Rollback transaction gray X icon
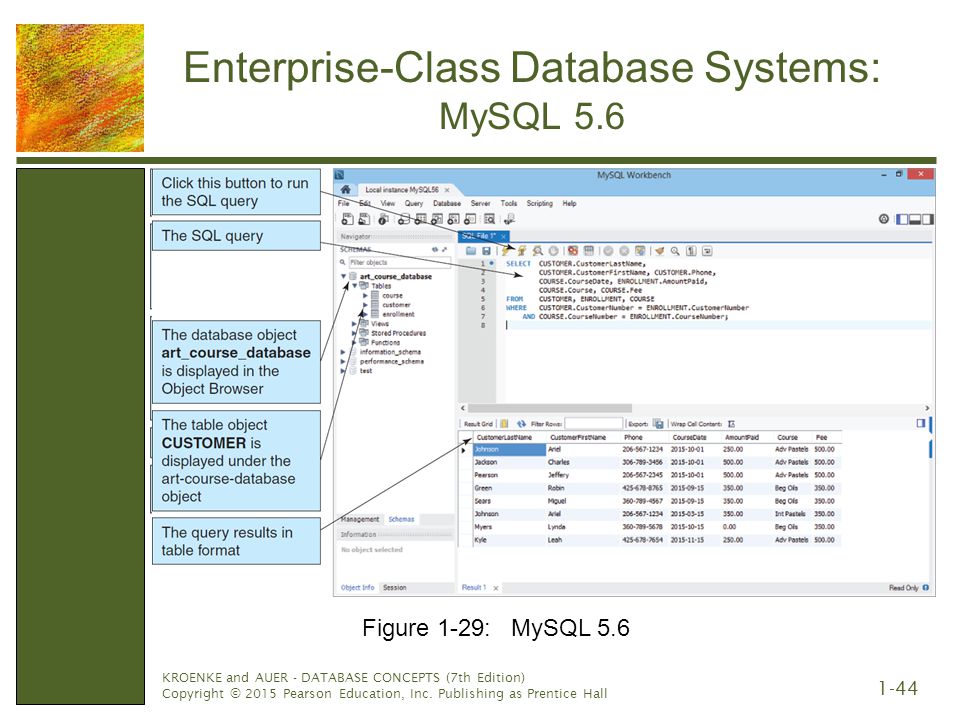The width and height of the screenshot is (960, 720). 624,251
